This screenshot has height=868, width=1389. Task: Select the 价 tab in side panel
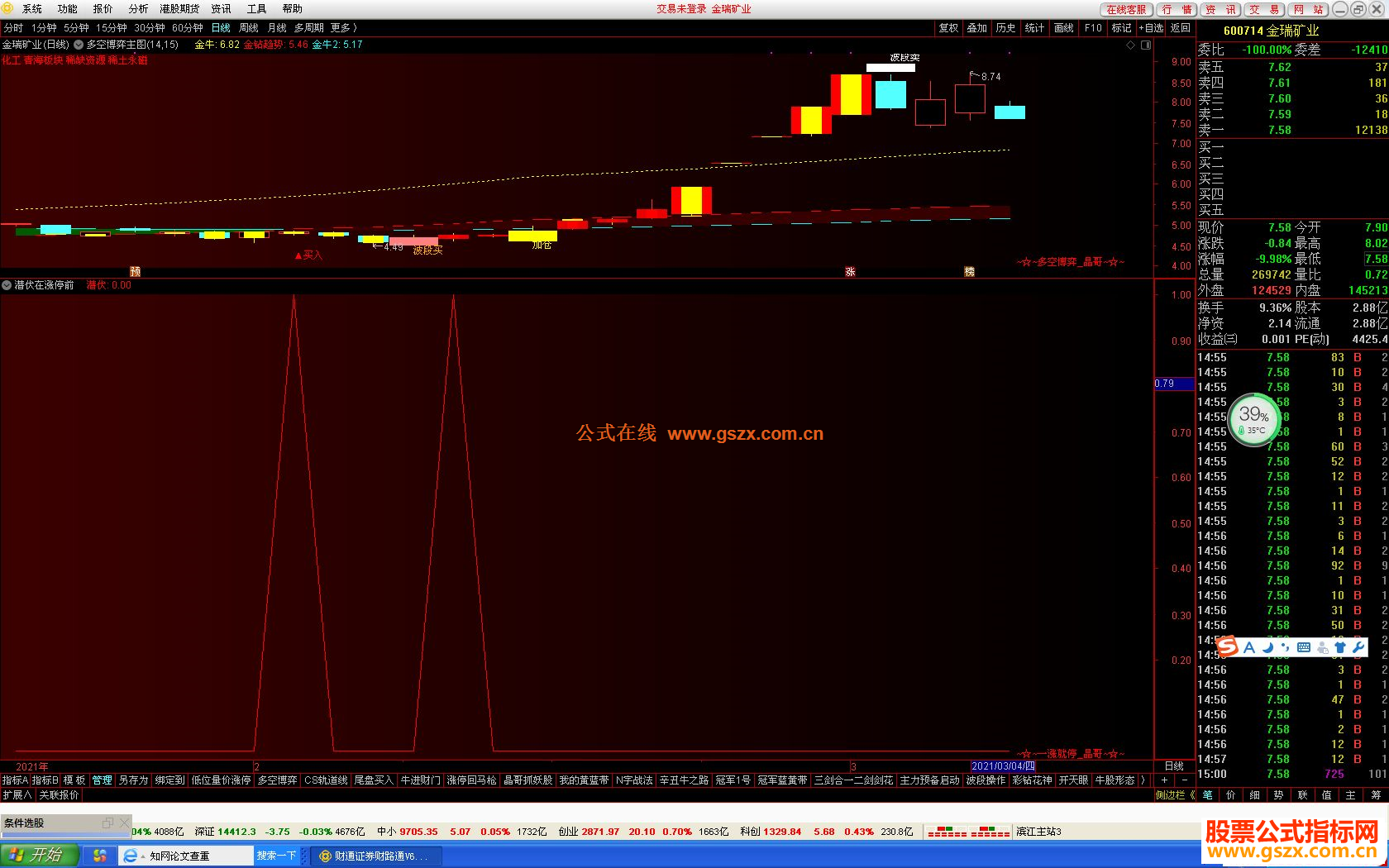(x=1231, y=795)
